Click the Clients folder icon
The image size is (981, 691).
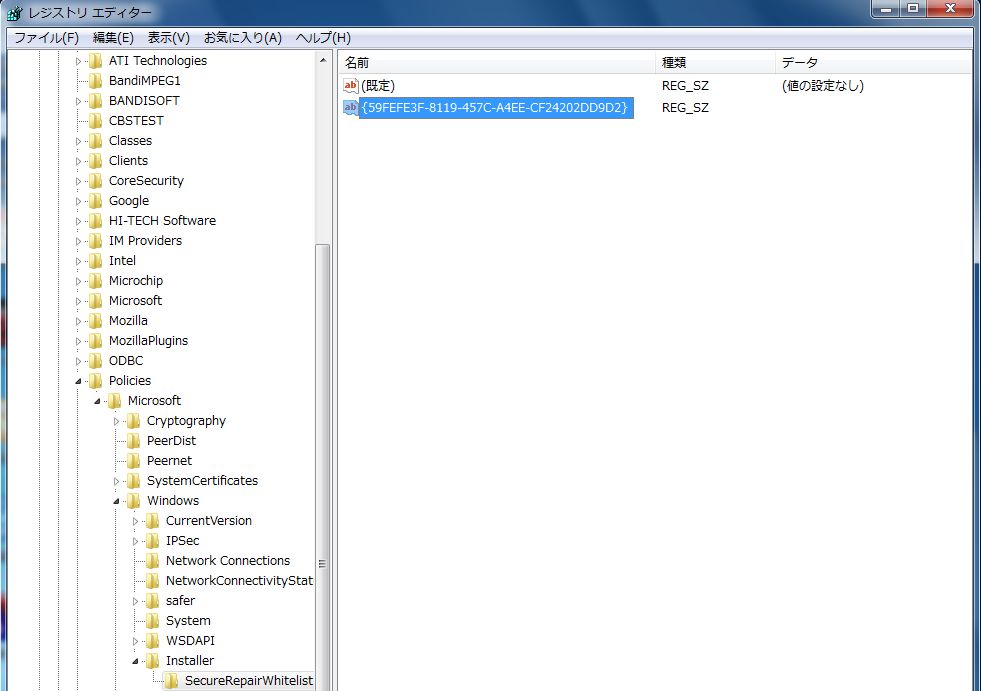(96, 161)
